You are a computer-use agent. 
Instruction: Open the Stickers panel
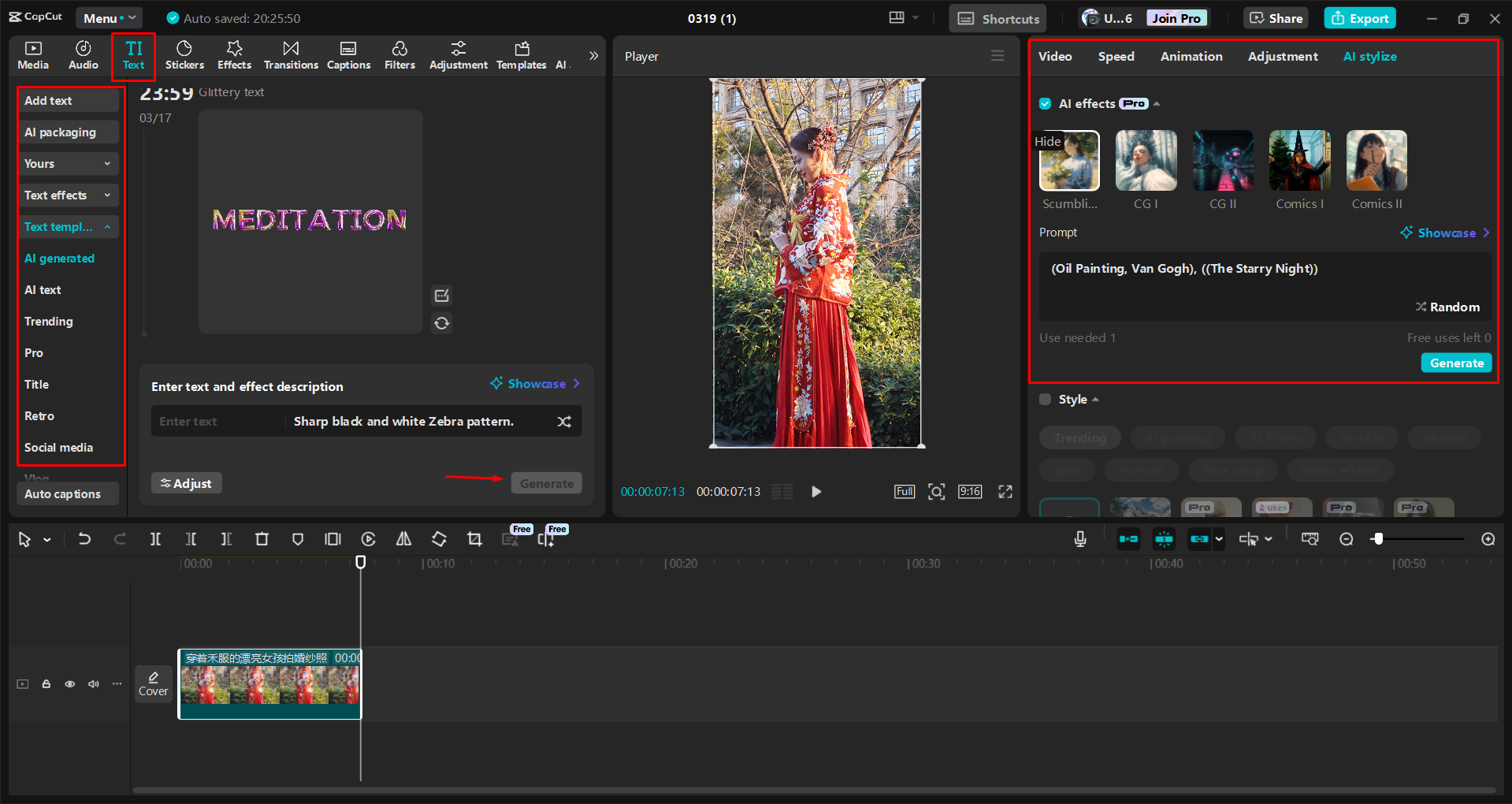pos(184,55)
